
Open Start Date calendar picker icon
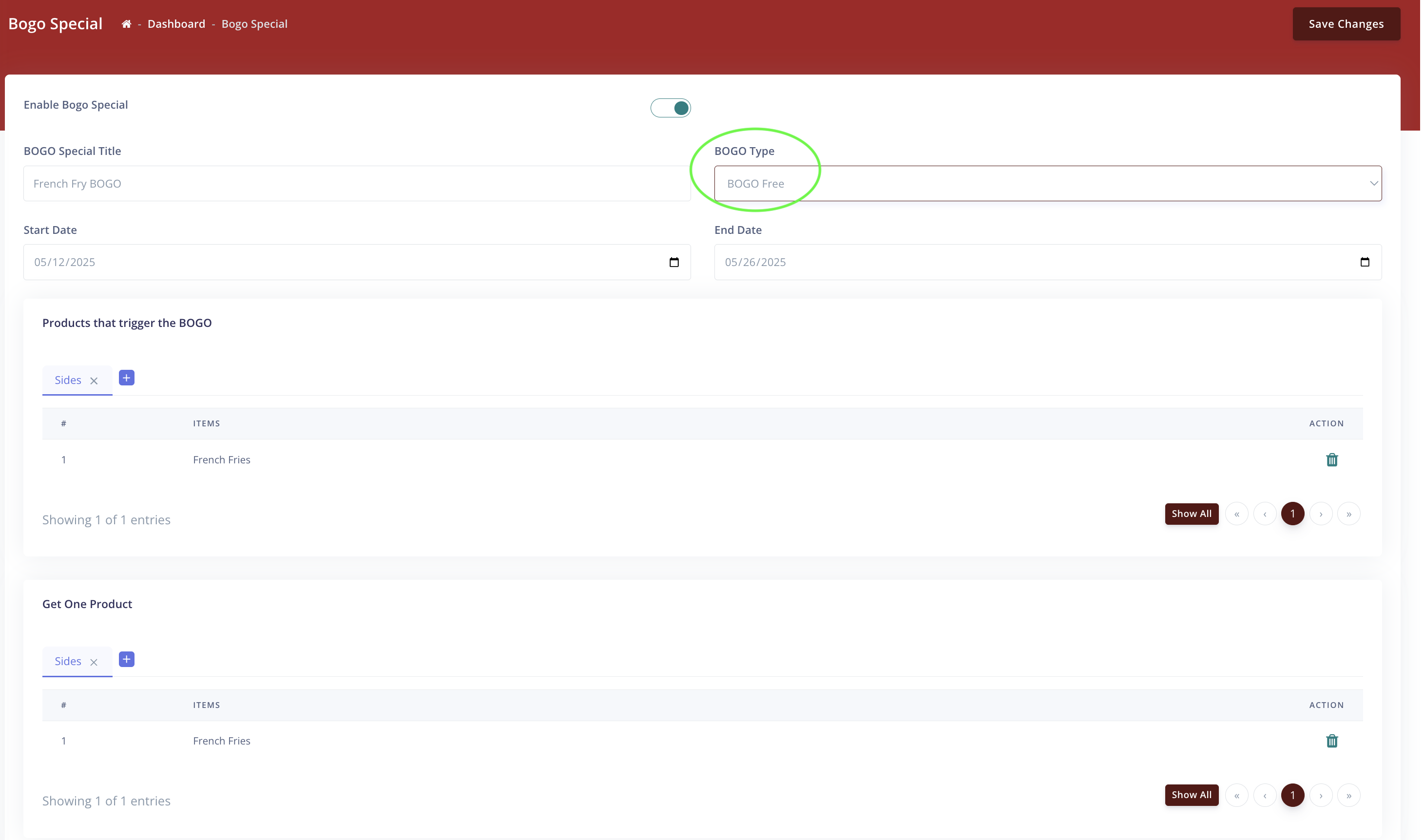[x=674, y=262]
